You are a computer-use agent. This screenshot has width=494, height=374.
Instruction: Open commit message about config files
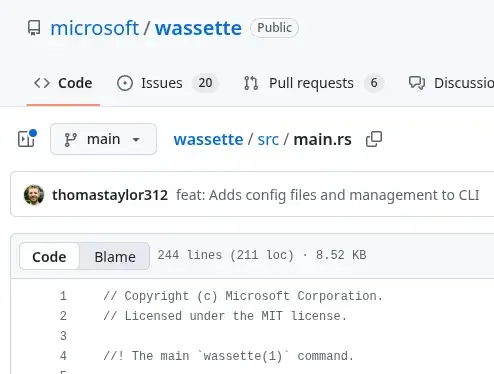[328, 195]
